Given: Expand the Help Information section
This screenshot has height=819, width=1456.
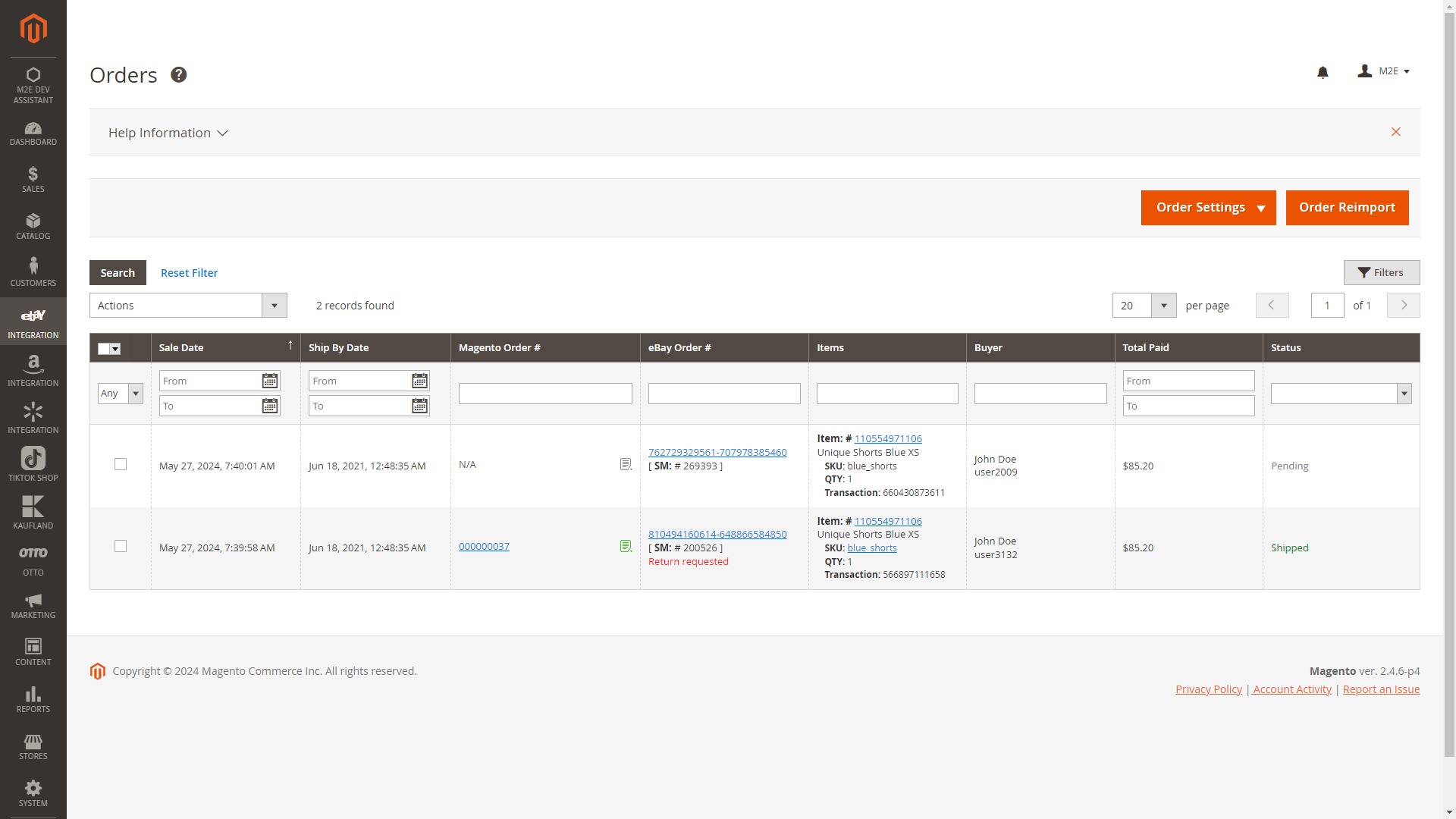Looking at the screenshot, I should click(168, 133).
